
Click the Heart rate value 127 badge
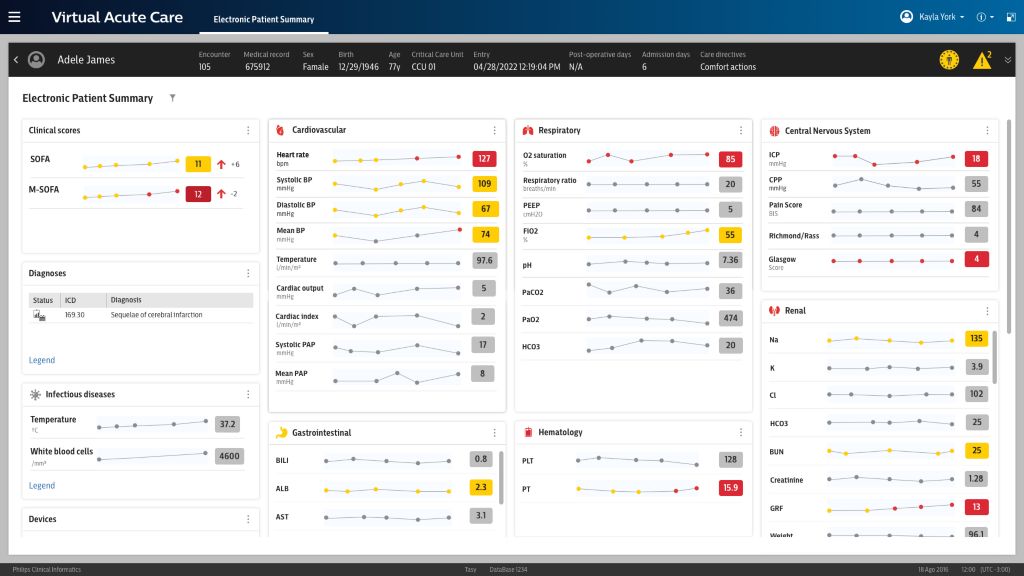pyautogui.click(x=484, y=159)
